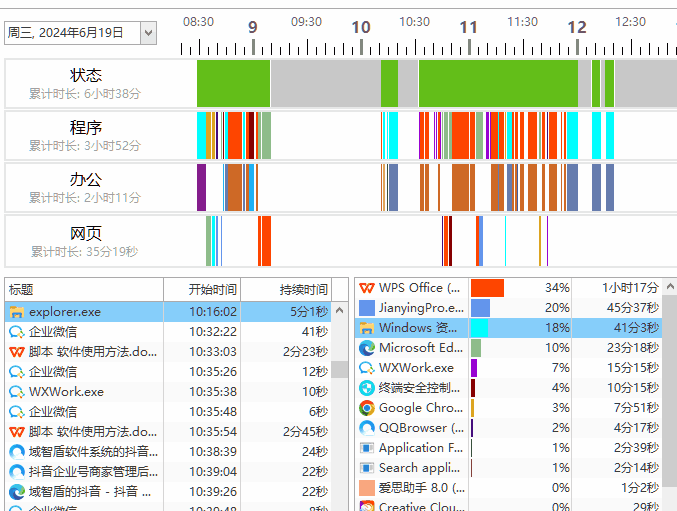Click Edge icon of 域智盾的抖音 row
The width and height of the screenshot is (677, 511).
point(17,492)
